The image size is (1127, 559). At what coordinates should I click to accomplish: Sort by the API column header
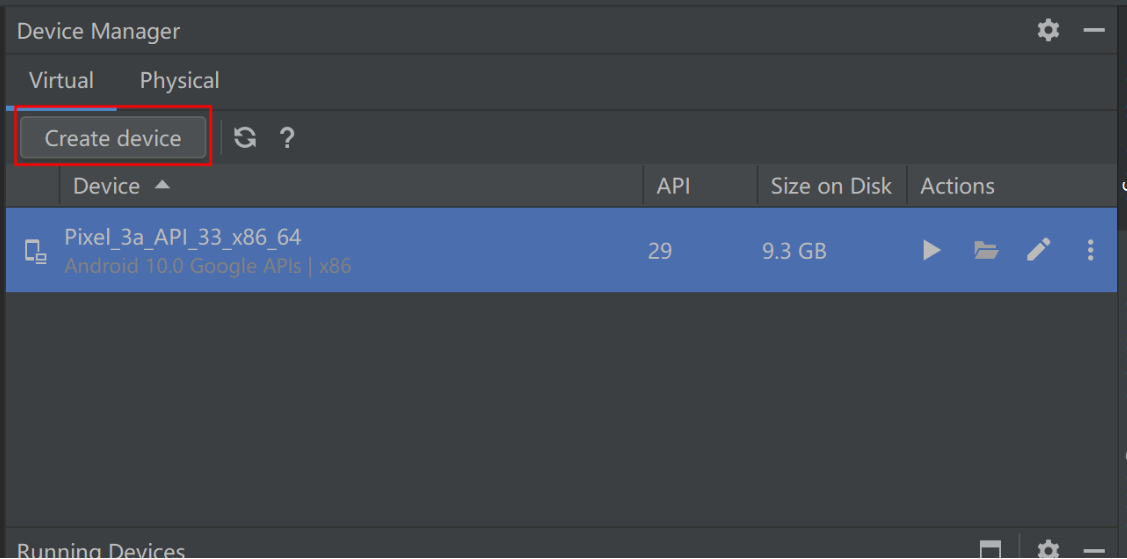point(673,186)
